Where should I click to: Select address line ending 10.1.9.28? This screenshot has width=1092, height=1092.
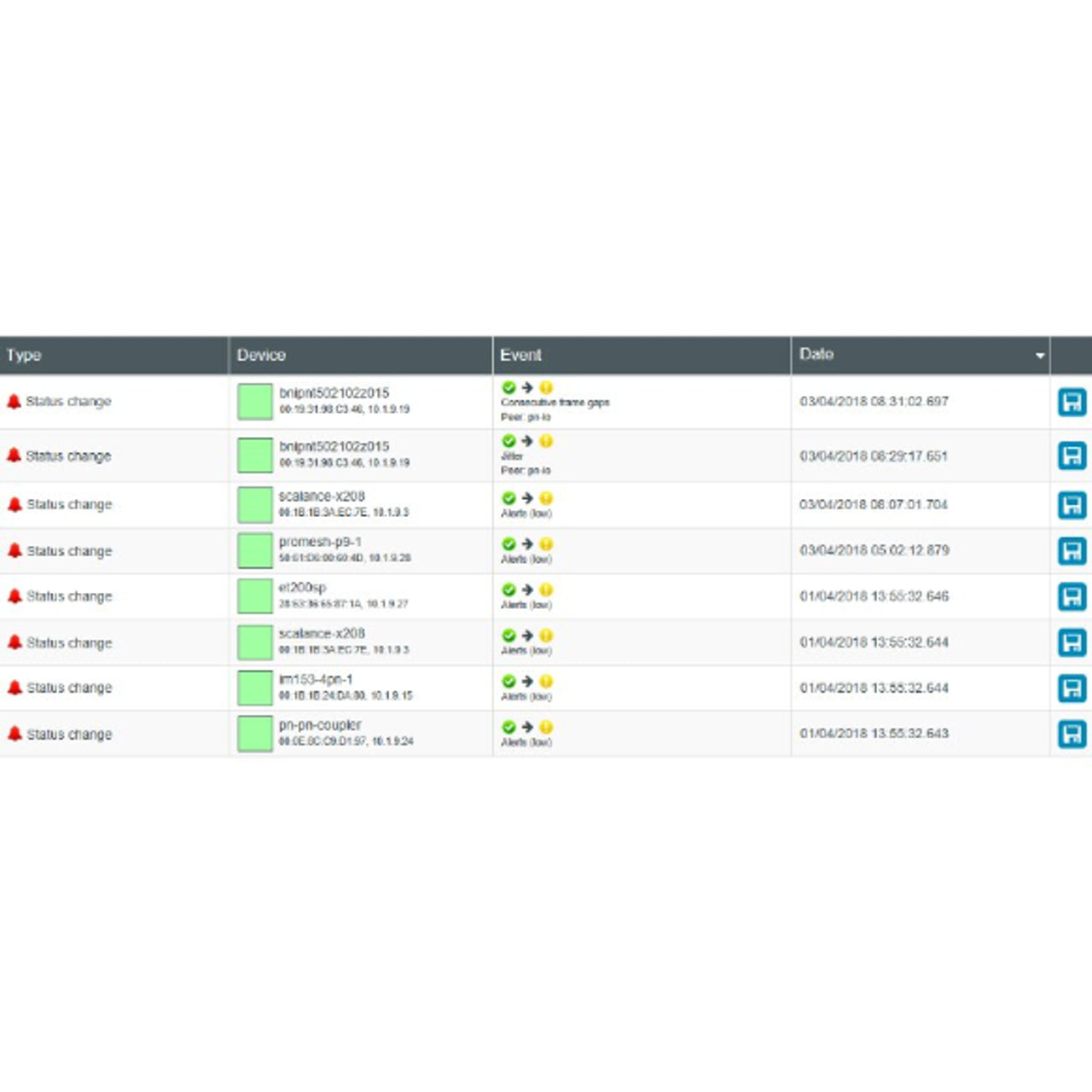point(345,558)
